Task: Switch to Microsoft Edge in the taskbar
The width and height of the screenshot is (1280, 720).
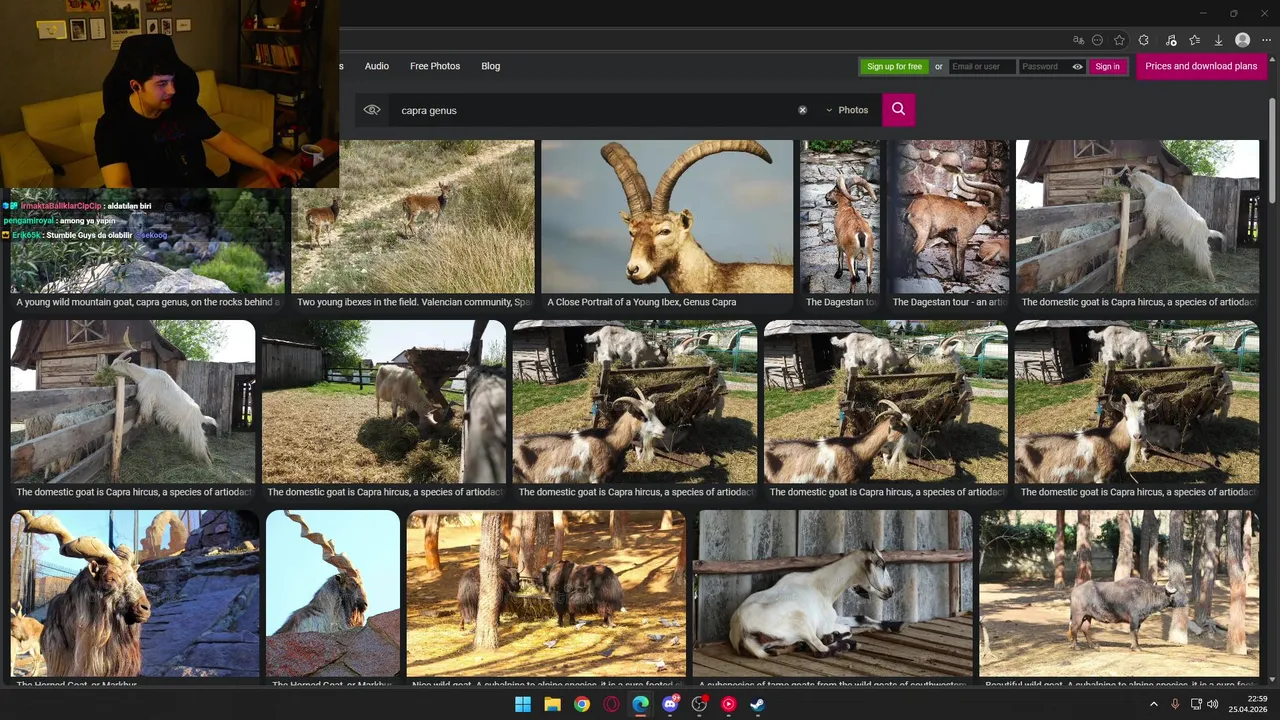Action: point(641,704)
